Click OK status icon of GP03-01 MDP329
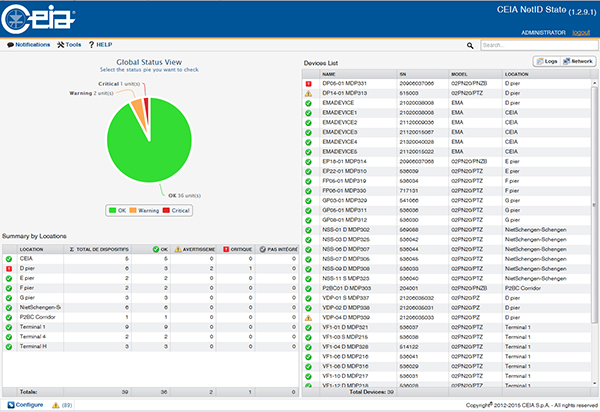Viewport: 600px width, 412px height. click(308, 201)
